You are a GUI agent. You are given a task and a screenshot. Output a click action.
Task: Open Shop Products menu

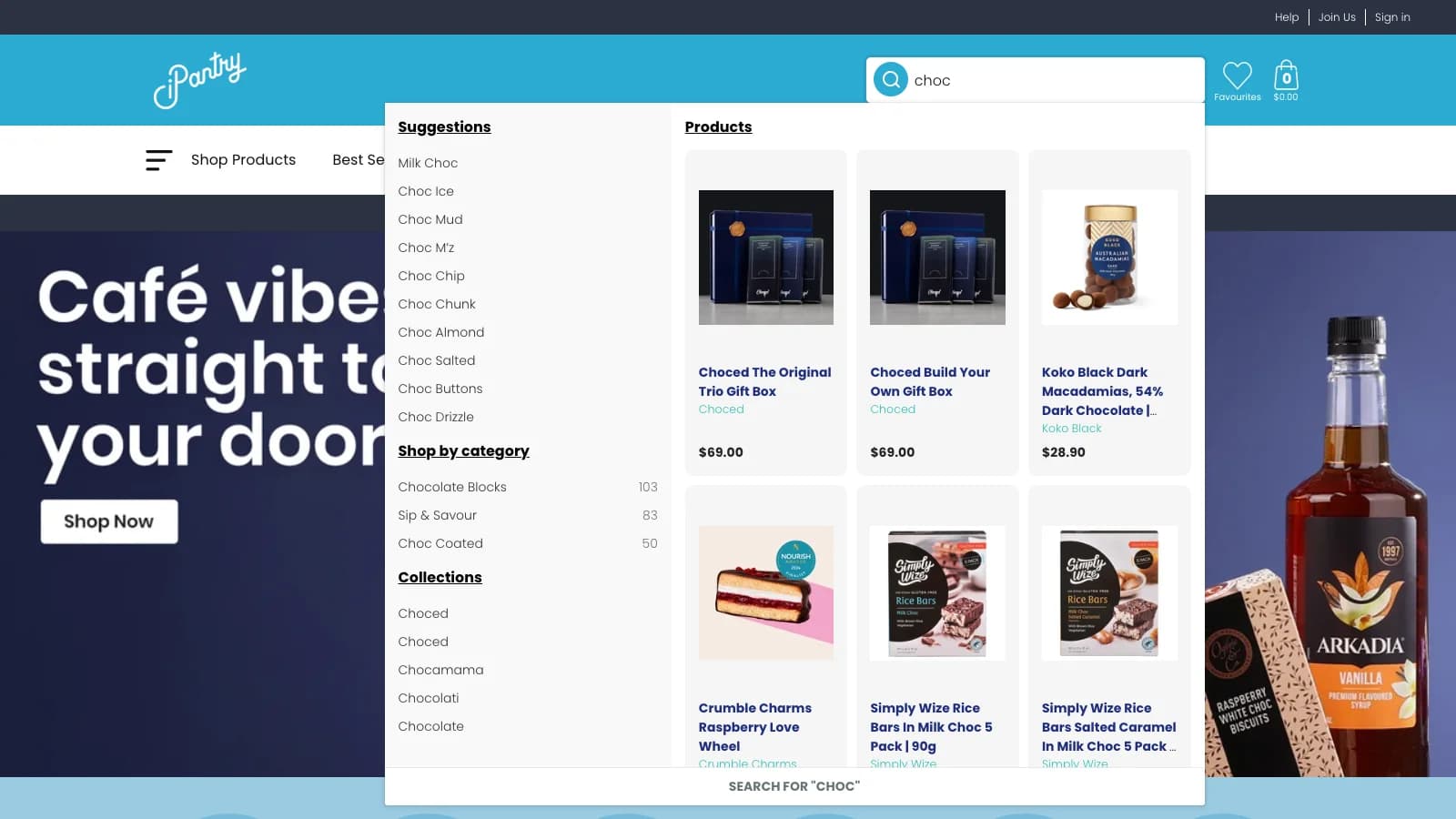tap(243, 160)
